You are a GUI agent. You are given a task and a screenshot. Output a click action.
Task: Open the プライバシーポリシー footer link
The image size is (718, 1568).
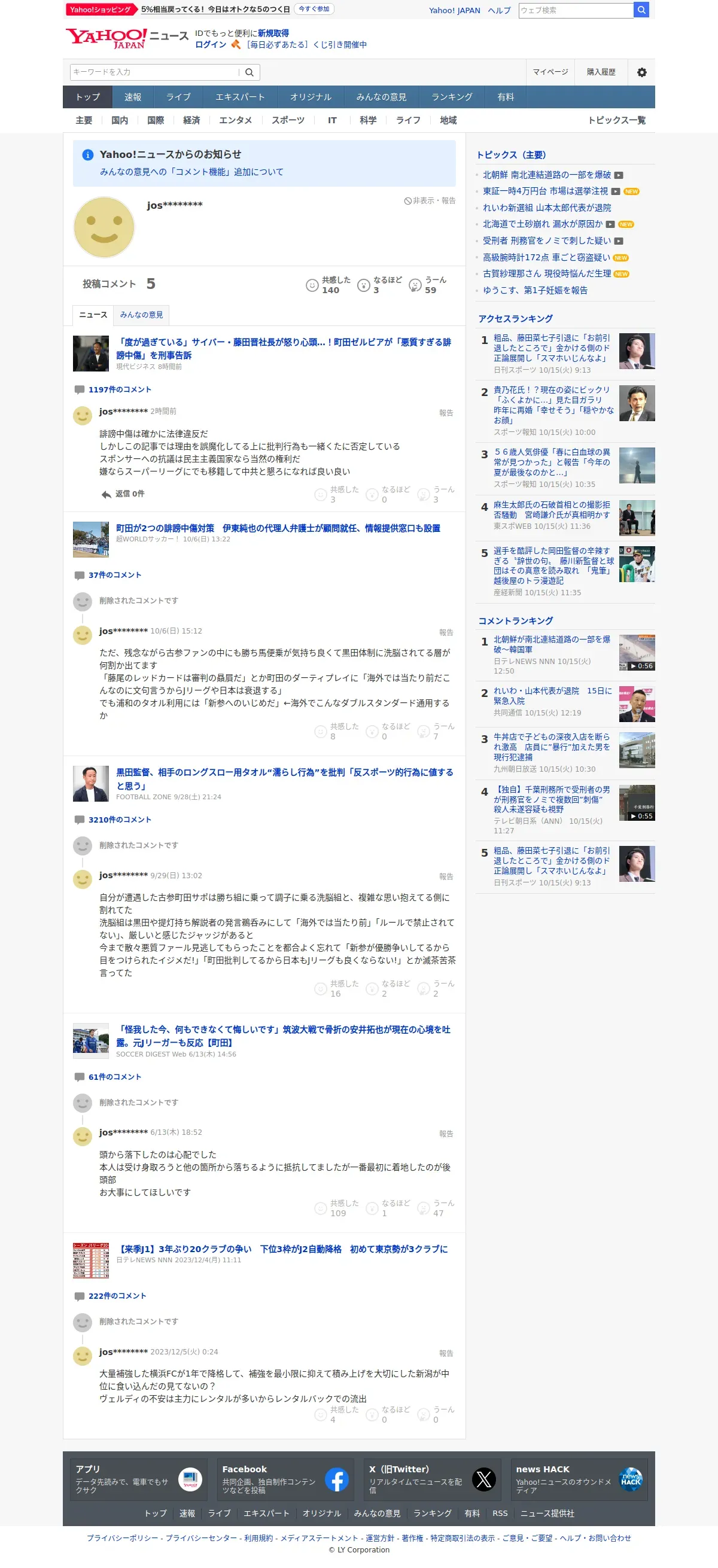point(123,1538)
